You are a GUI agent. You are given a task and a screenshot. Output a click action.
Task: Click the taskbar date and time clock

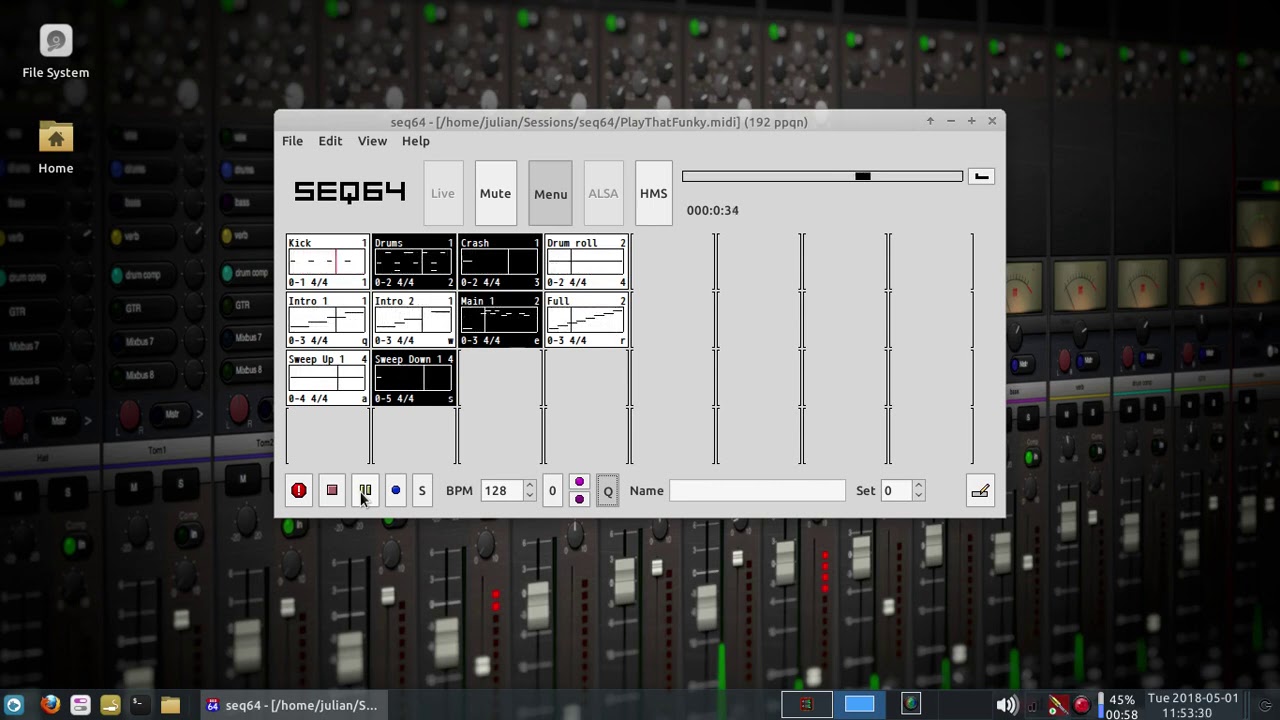[1193, 705]
